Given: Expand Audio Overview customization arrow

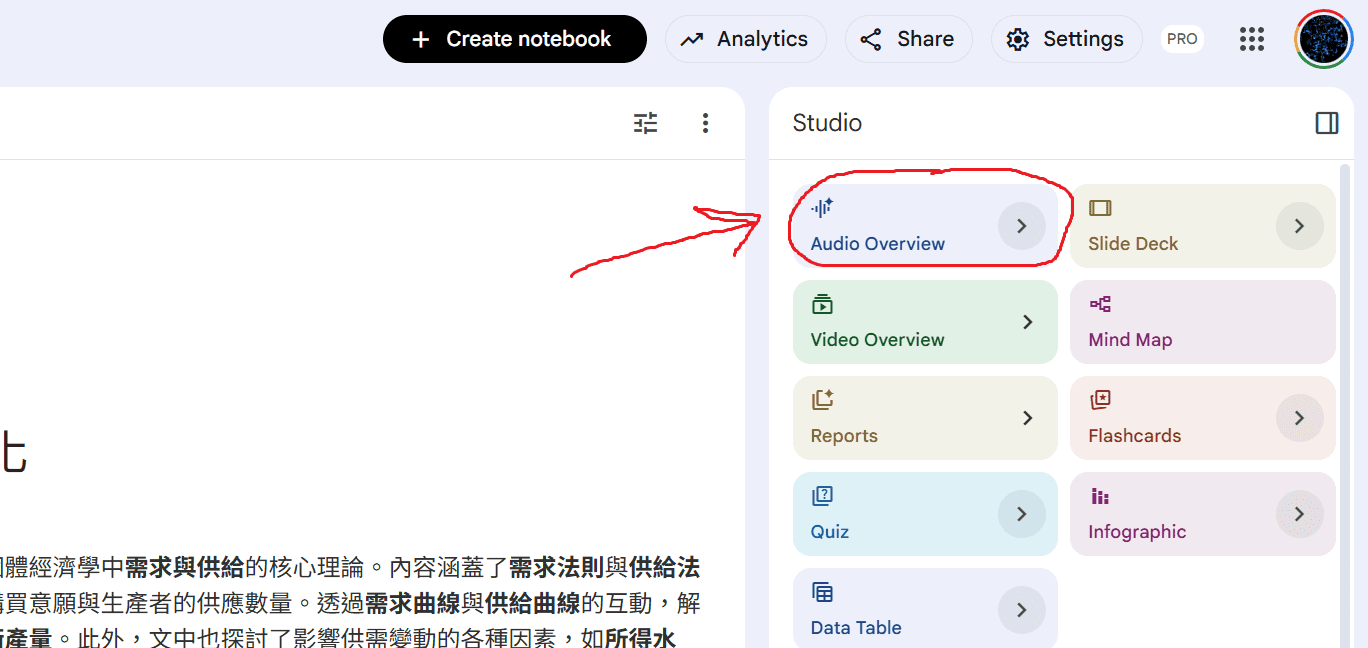Looking at the screenshot, I should 1021,226.
